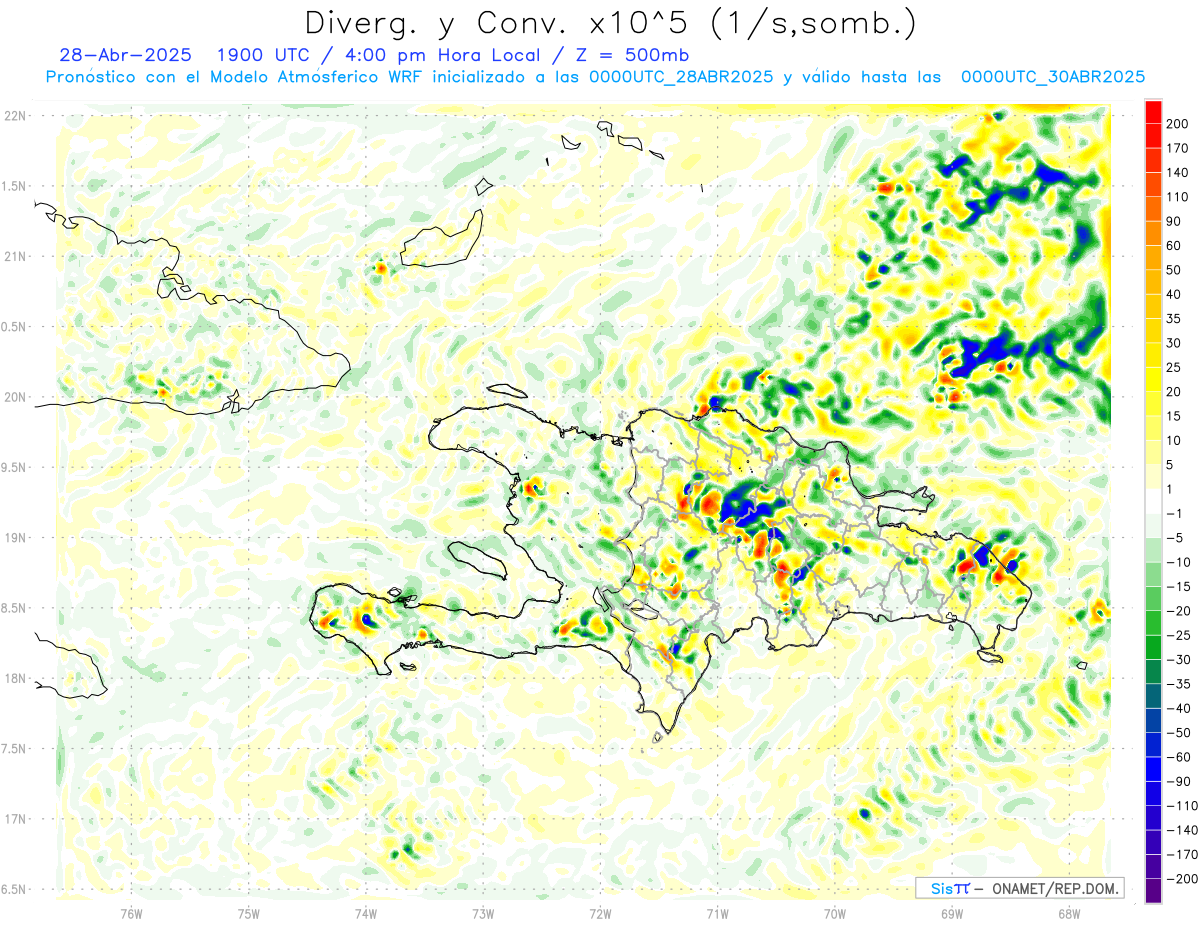This screenshot has height=927, width=1200.
Task: Click the "-60" legend value
Action: [x=1178, y=757]
